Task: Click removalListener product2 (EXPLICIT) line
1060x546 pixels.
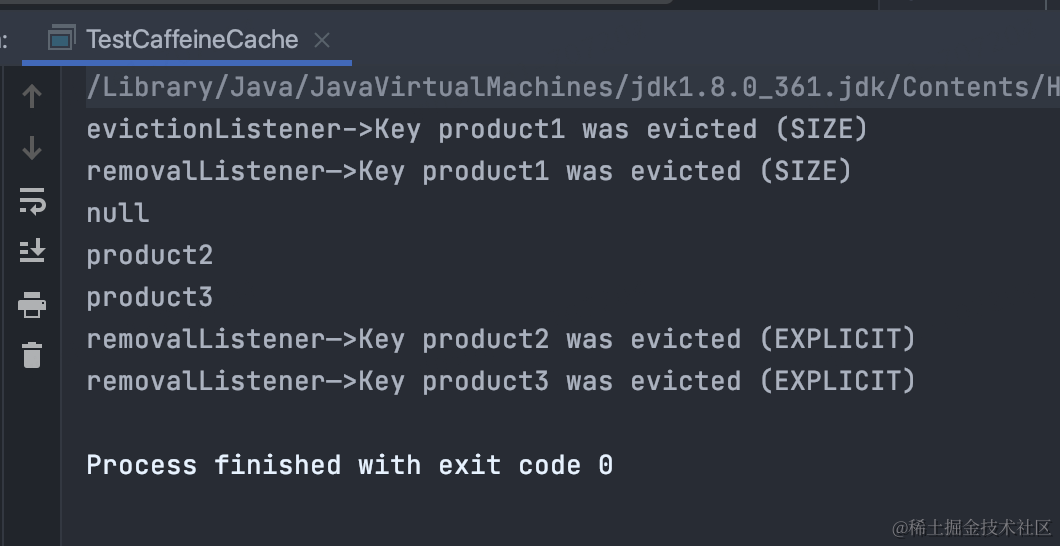Action: click(501, 339)
